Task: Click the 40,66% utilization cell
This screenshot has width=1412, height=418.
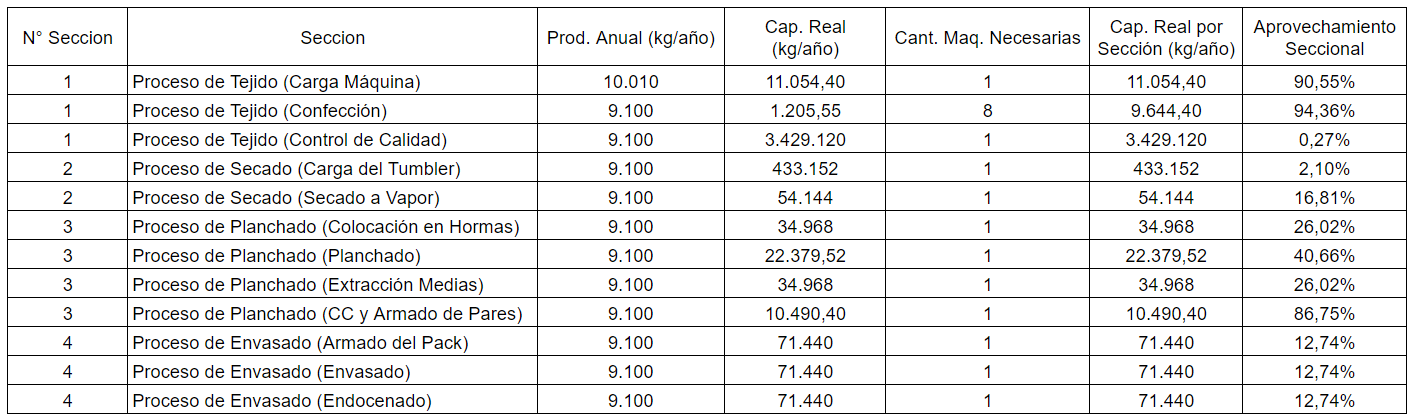Action: coord(1324,256)
